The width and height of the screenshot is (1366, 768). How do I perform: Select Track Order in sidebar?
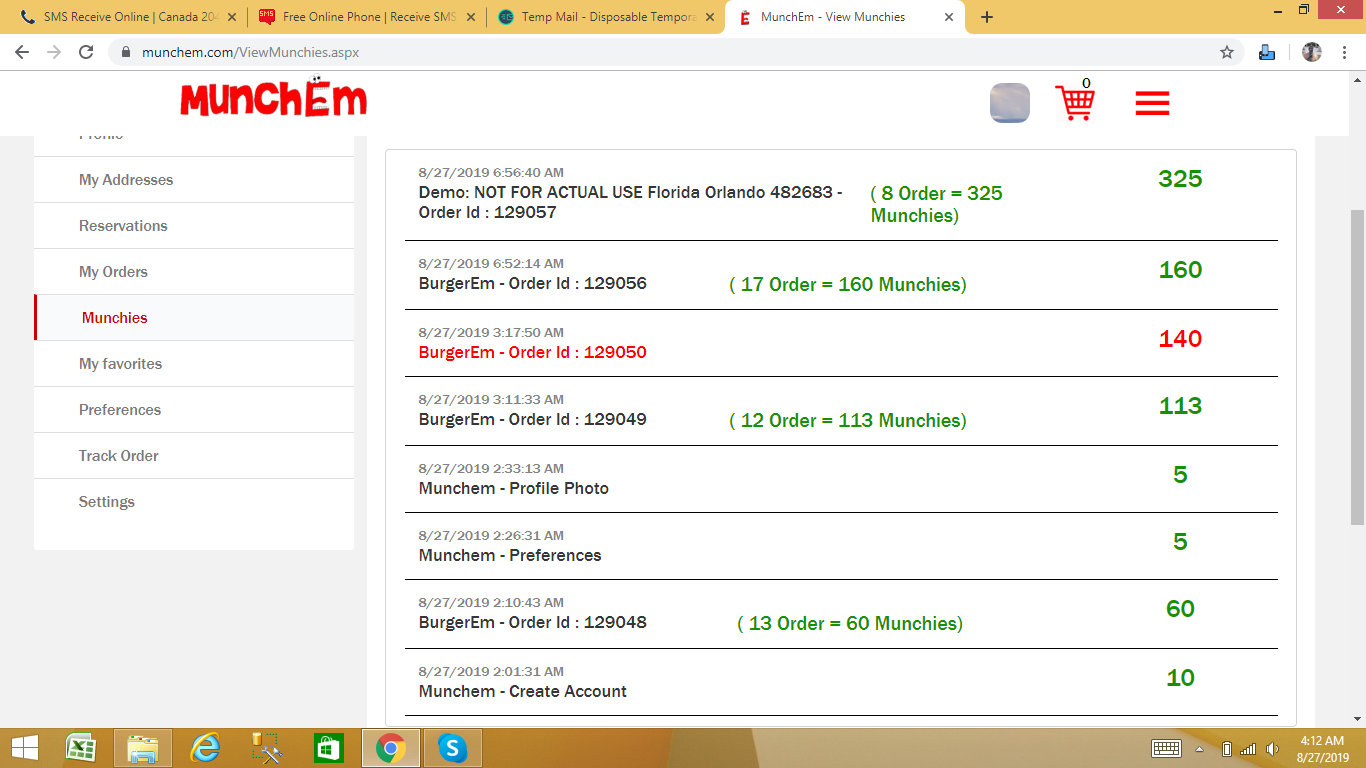coord(119,456)
